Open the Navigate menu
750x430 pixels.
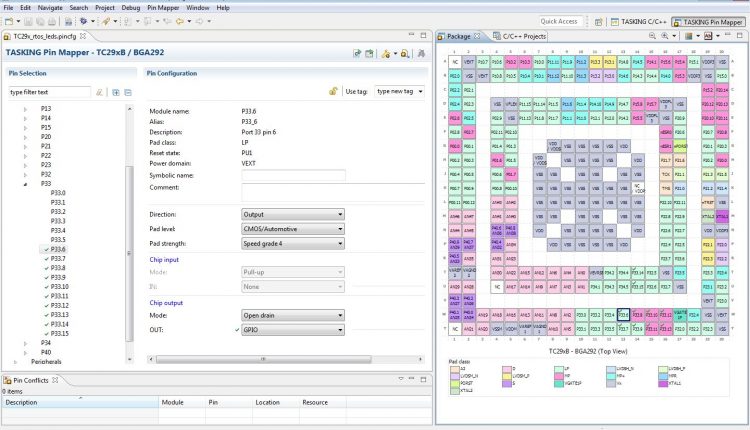(50, 8)
